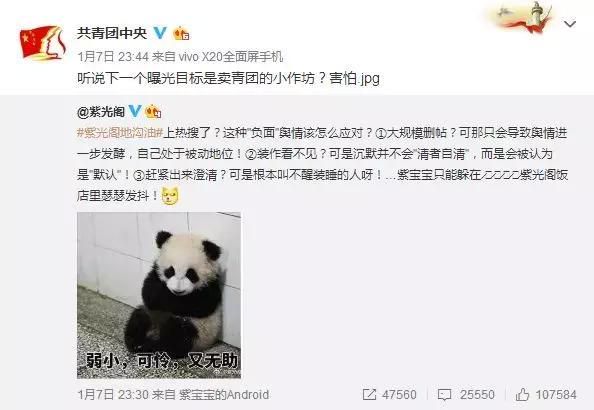Click the verified V badge next to 紫光阁

135,111
